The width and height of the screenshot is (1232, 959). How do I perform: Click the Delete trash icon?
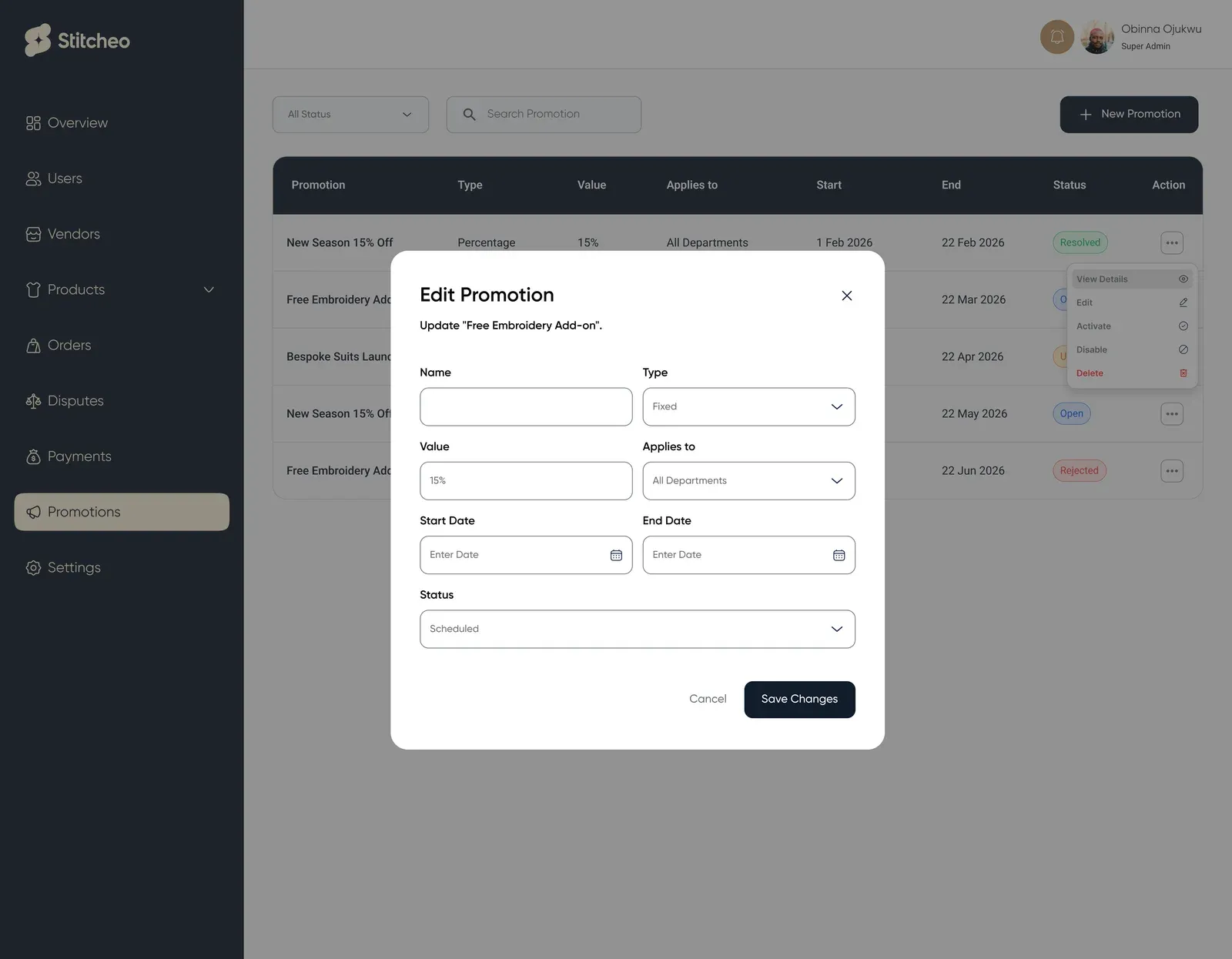point(1183,373)
